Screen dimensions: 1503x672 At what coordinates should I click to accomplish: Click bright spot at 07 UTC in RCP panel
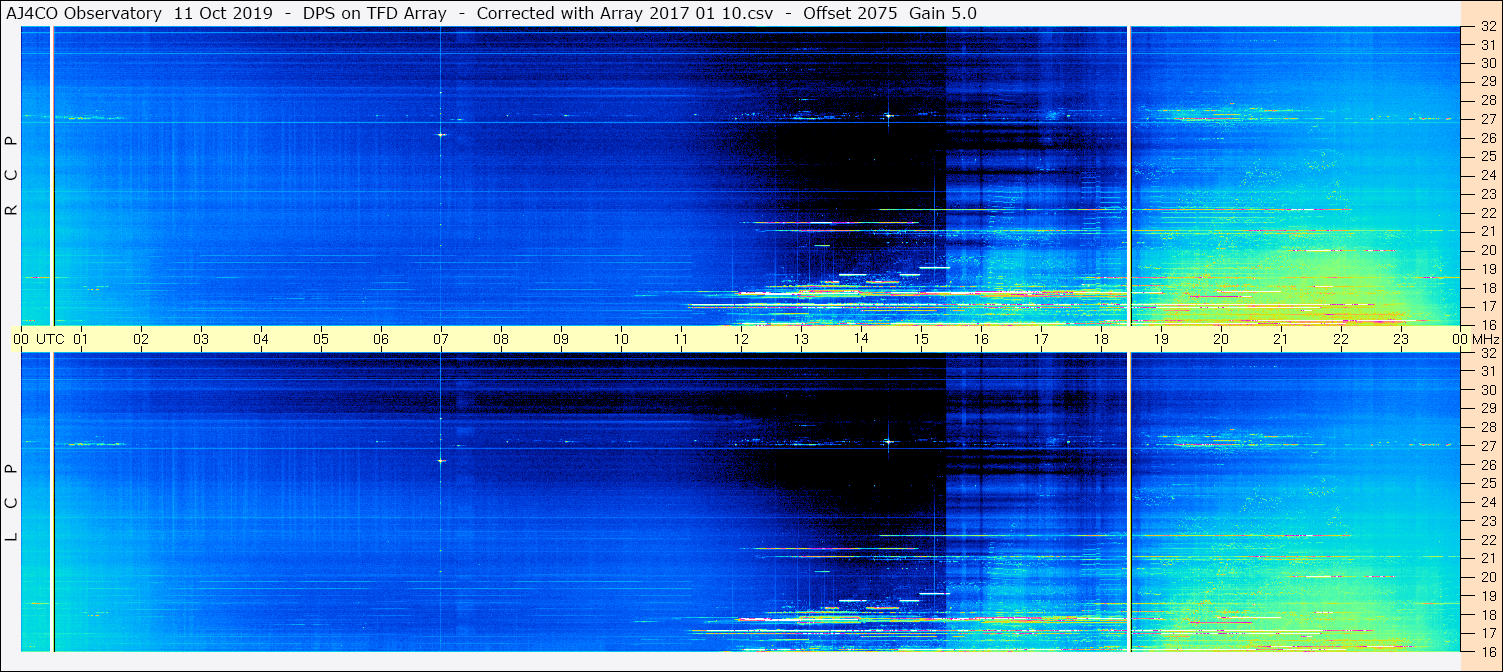click(x=440, y=134)
